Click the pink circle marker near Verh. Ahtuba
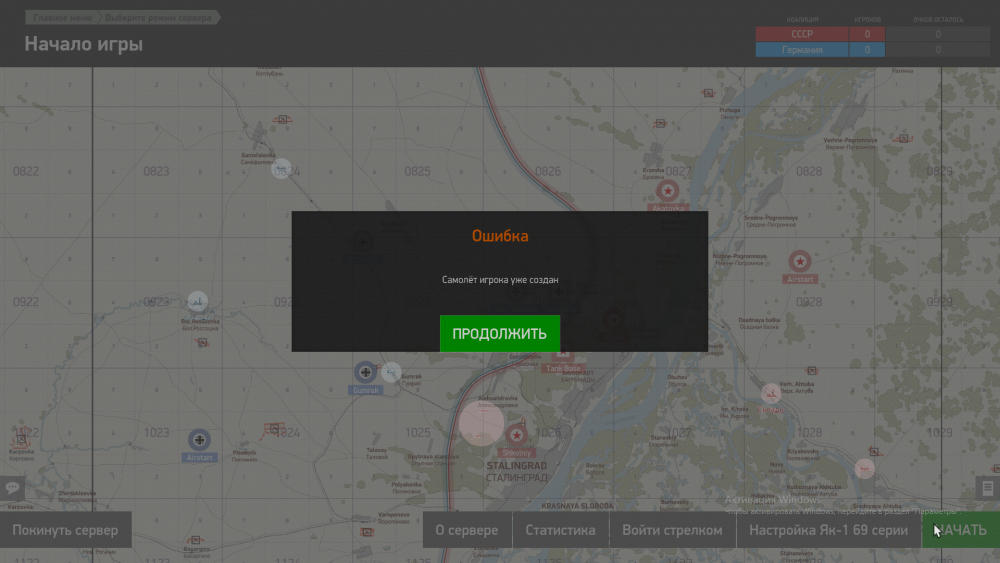The width and height of the screenshot is (1000, 563). 771,393
